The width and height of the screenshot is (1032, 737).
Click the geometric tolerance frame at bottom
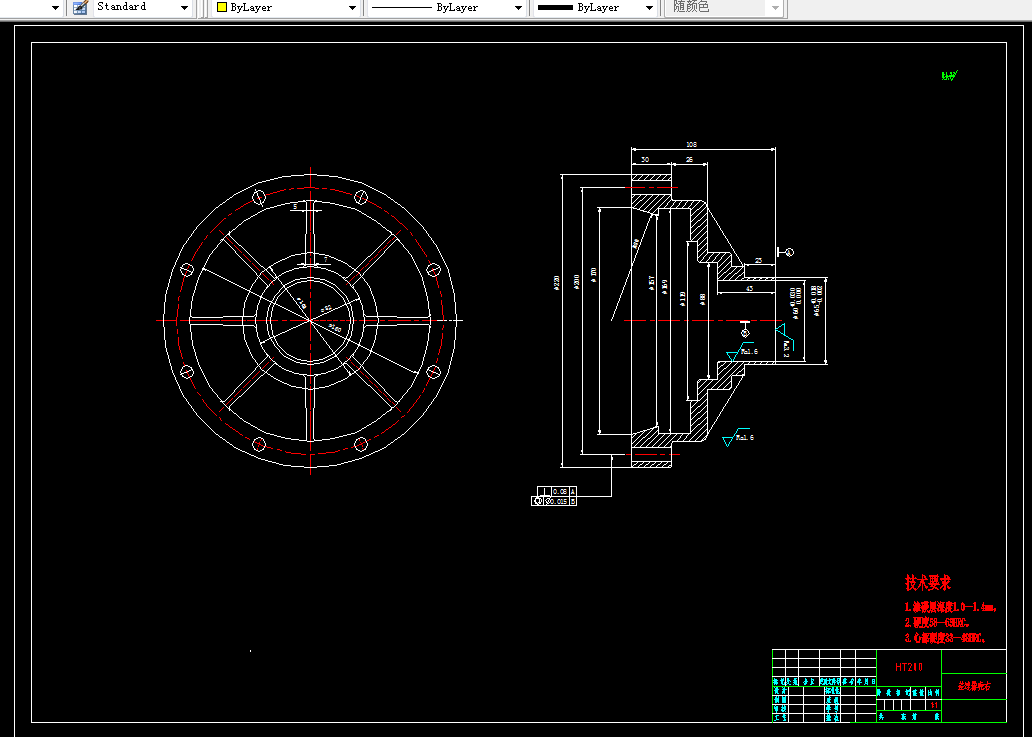[x=554, y=496]
